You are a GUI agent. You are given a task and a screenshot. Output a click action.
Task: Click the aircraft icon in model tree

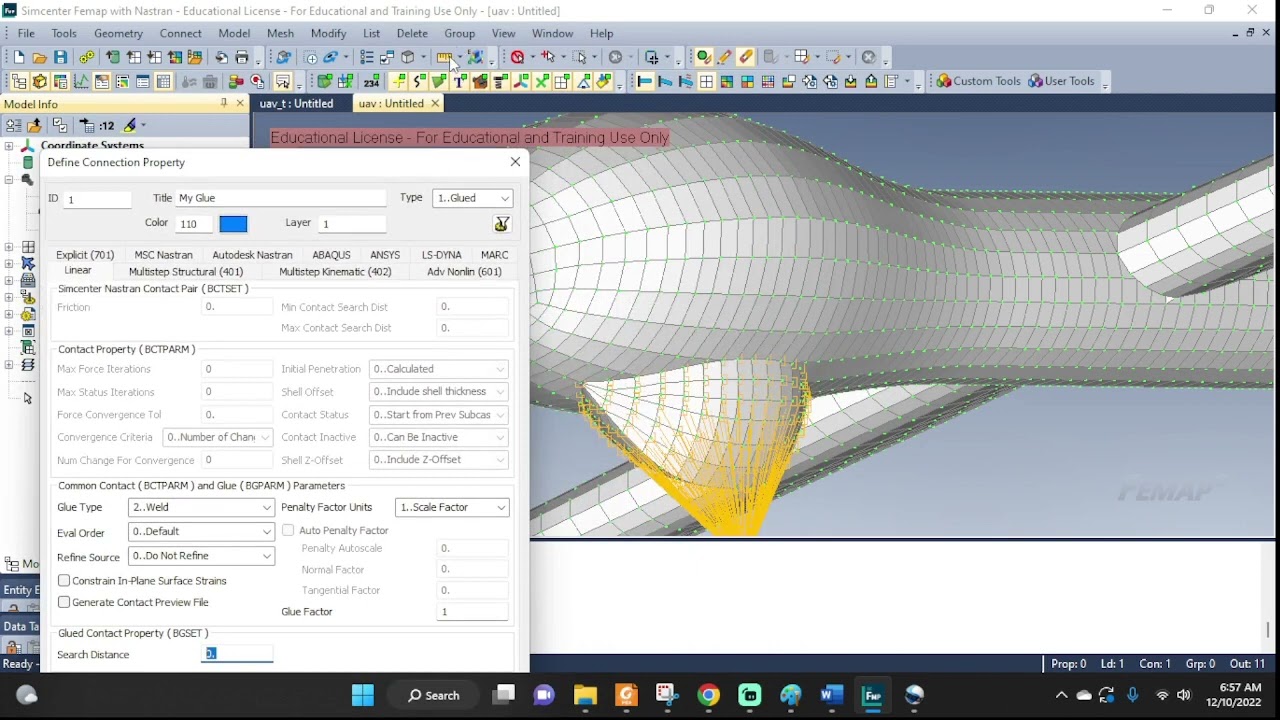click(28, 263)
